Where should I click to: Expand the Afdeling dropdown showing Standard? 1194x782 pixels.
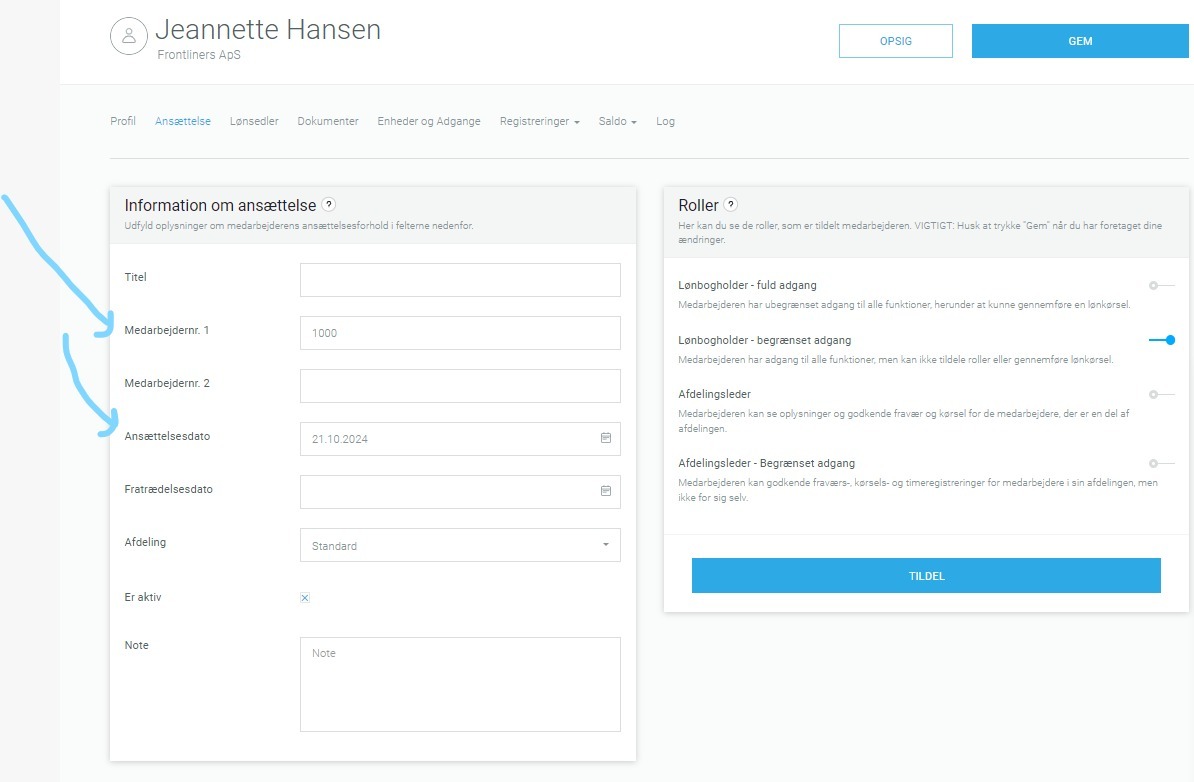[460, 545]
